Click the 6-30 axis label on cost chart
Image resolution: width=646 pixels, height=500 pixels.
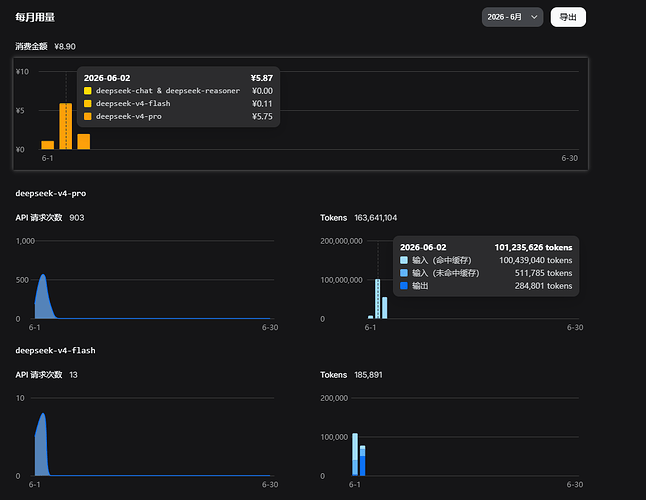[x=569, y=158]
